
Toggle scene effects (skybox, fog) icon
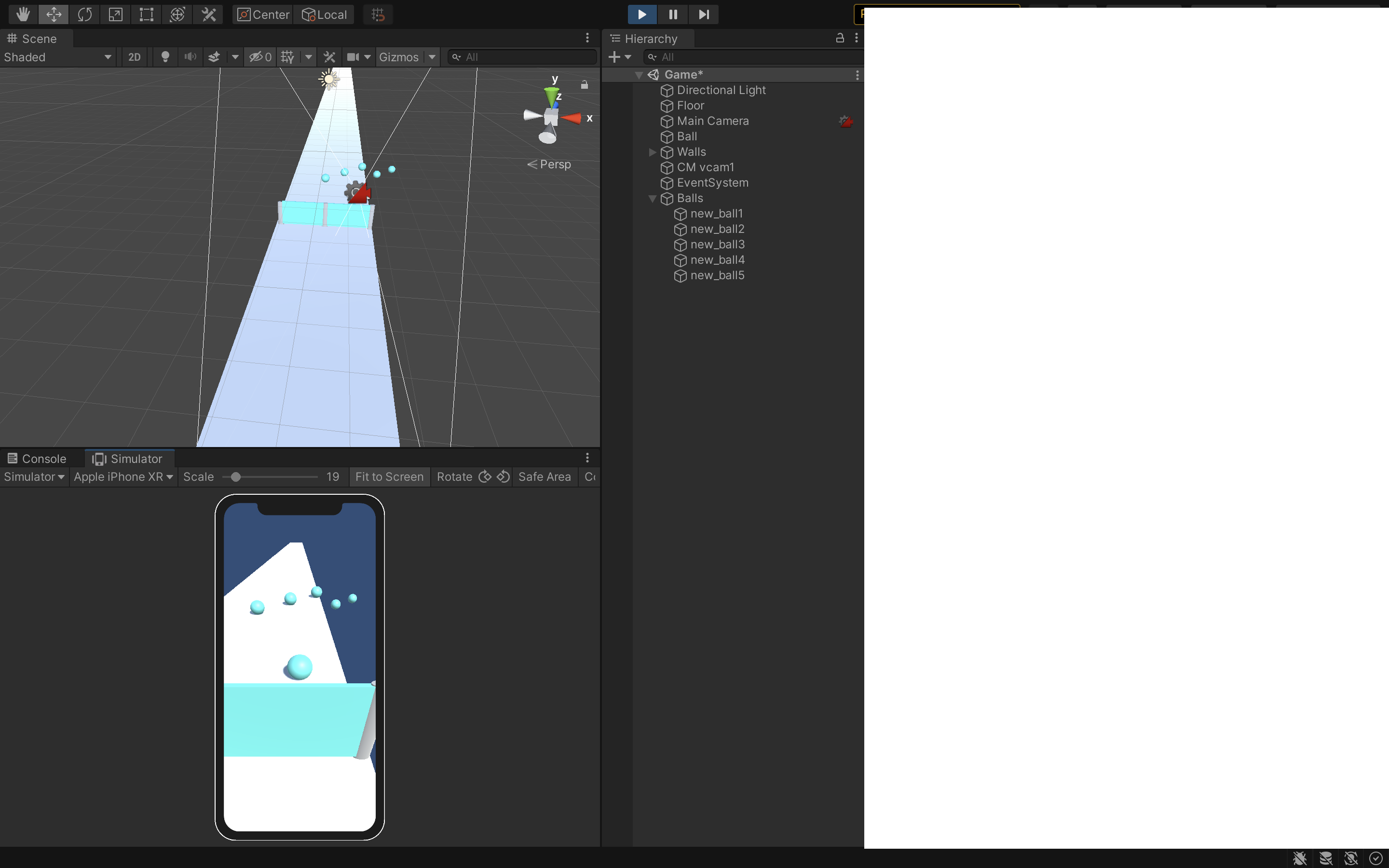[x=214, y=57]
